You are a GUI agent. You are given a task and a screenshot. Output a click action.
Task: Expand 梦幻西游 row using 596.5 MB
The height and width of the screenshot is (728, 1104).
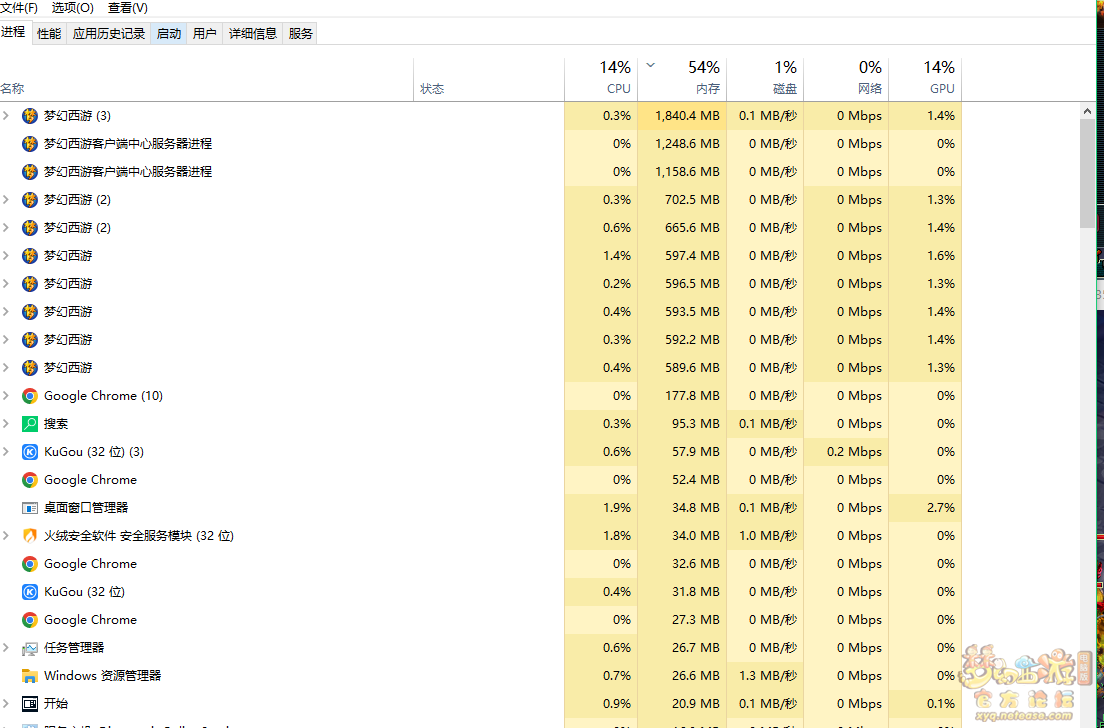click(6, 284)
